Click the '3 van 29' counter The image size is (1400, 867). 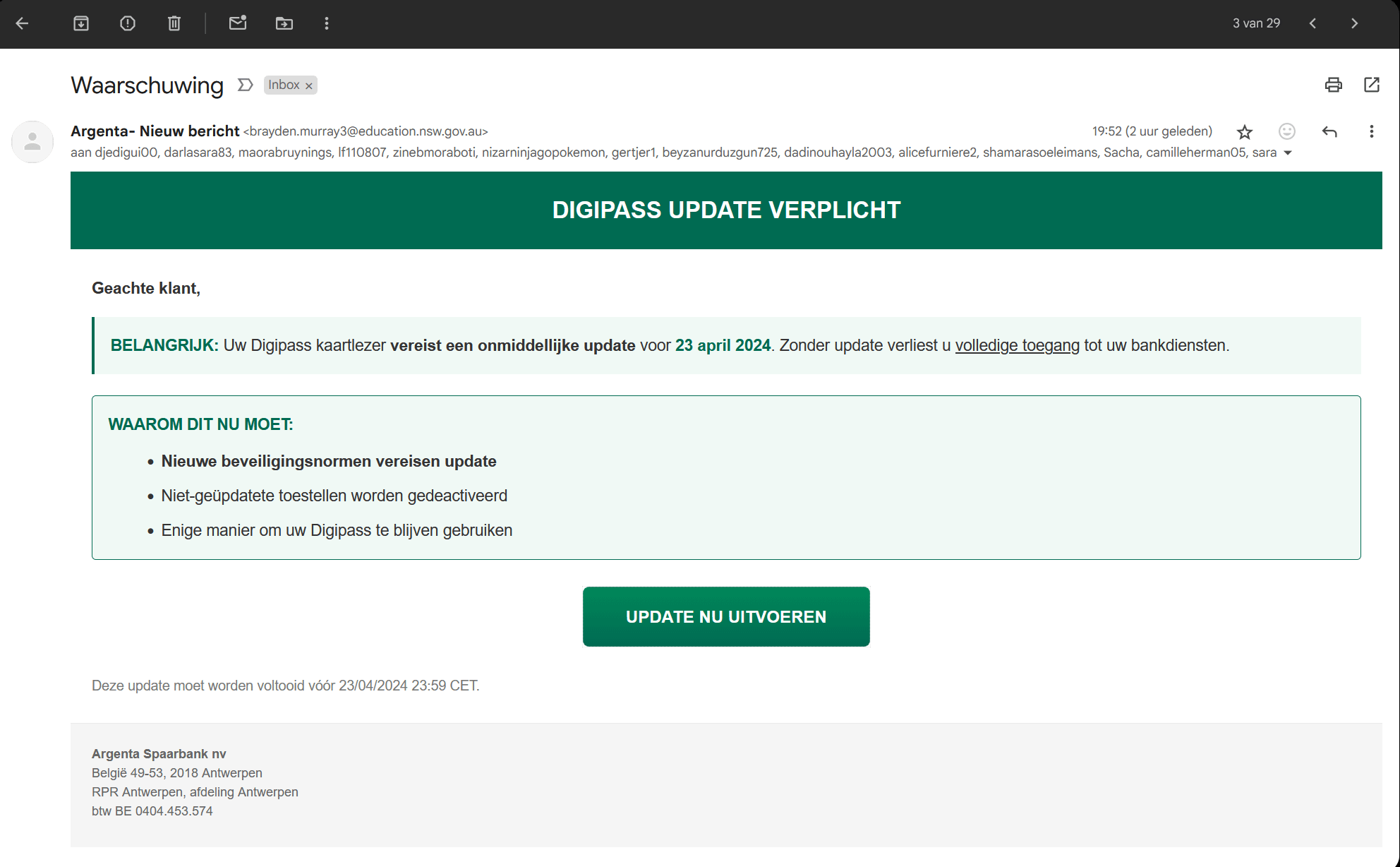(x=1256, y=23)
